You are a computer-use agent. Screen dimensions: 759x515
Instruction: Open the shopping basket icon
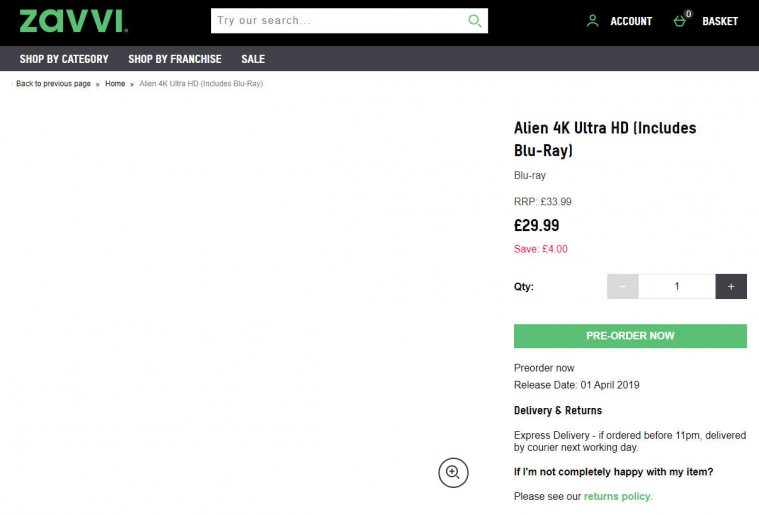(x=681, y=21)
